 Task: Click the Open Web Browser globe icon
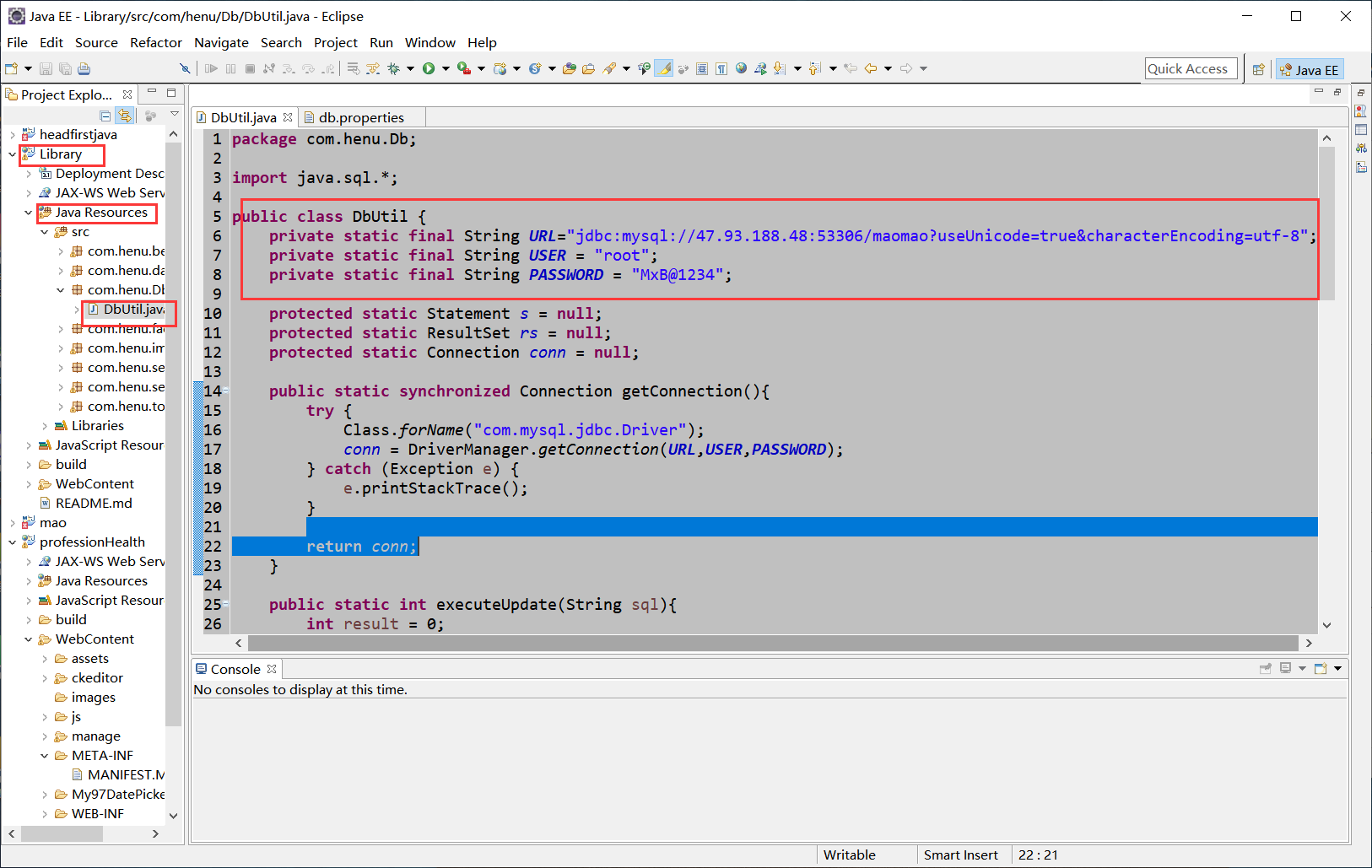click(x=741, y=68)
